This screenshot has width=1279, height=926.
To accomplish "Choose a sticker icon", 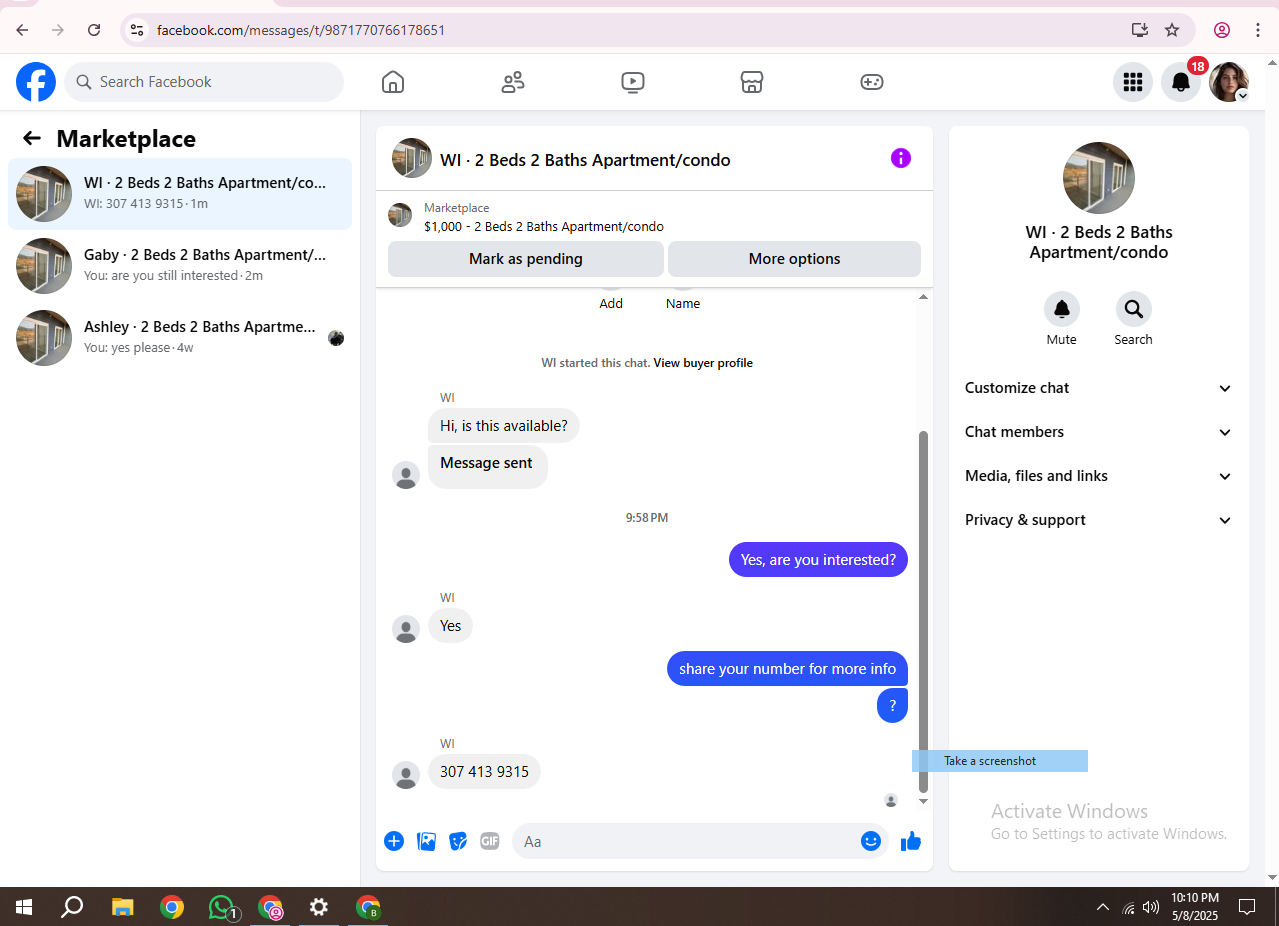I will [x=458, y=841].
